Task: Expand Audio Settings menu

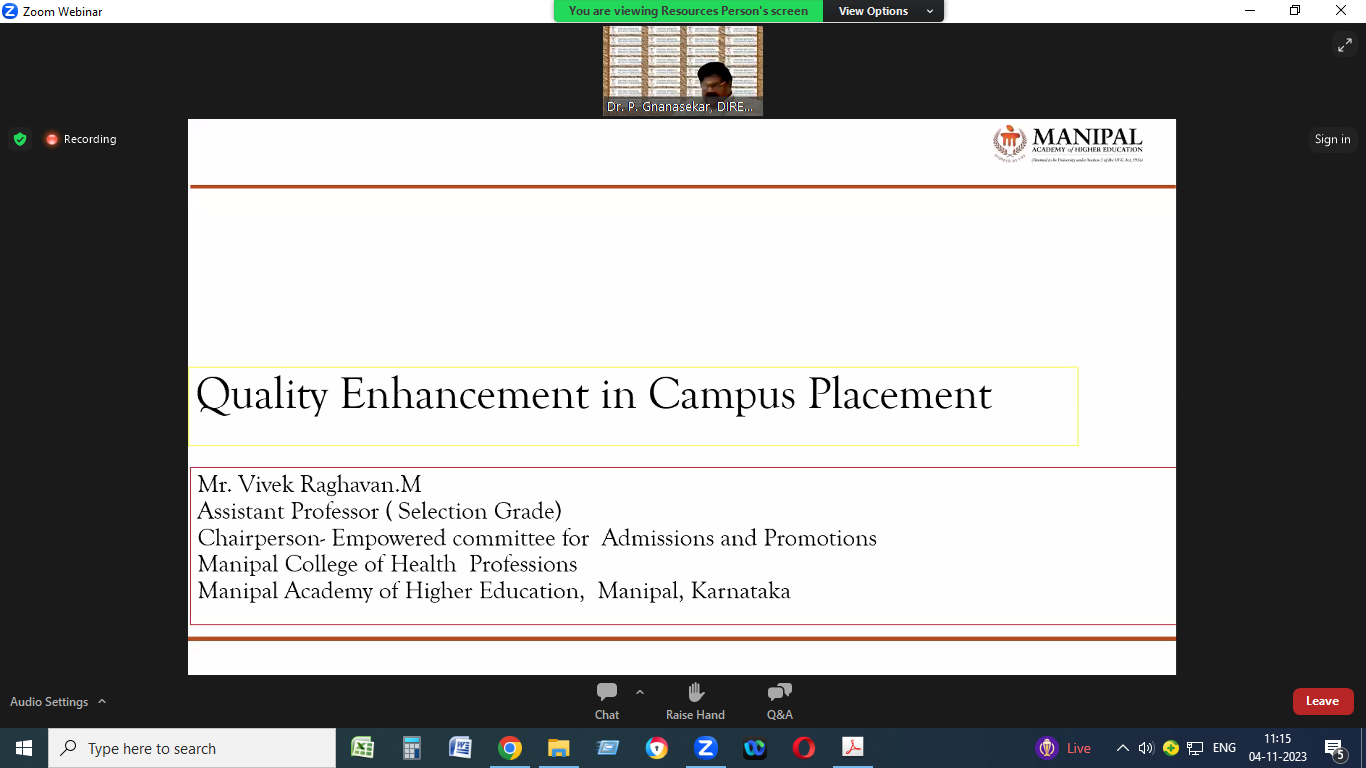Action: (x=58, y=702)
